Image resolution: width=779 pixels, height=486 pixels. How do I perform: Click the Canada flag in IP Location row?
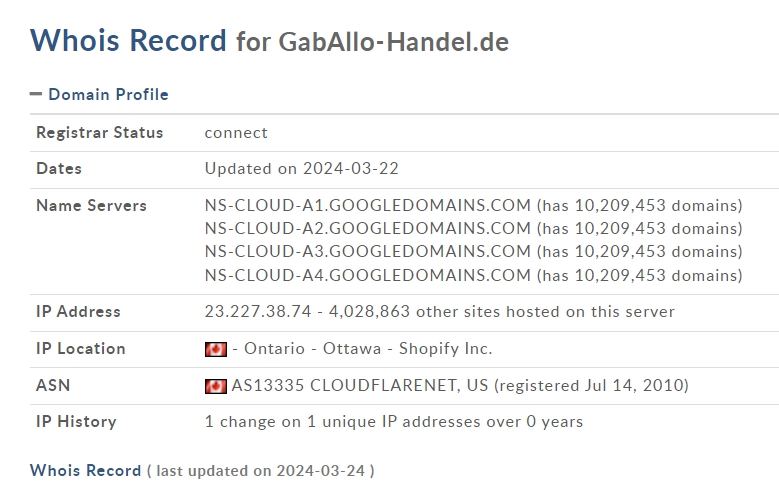[x=216, y=349]
